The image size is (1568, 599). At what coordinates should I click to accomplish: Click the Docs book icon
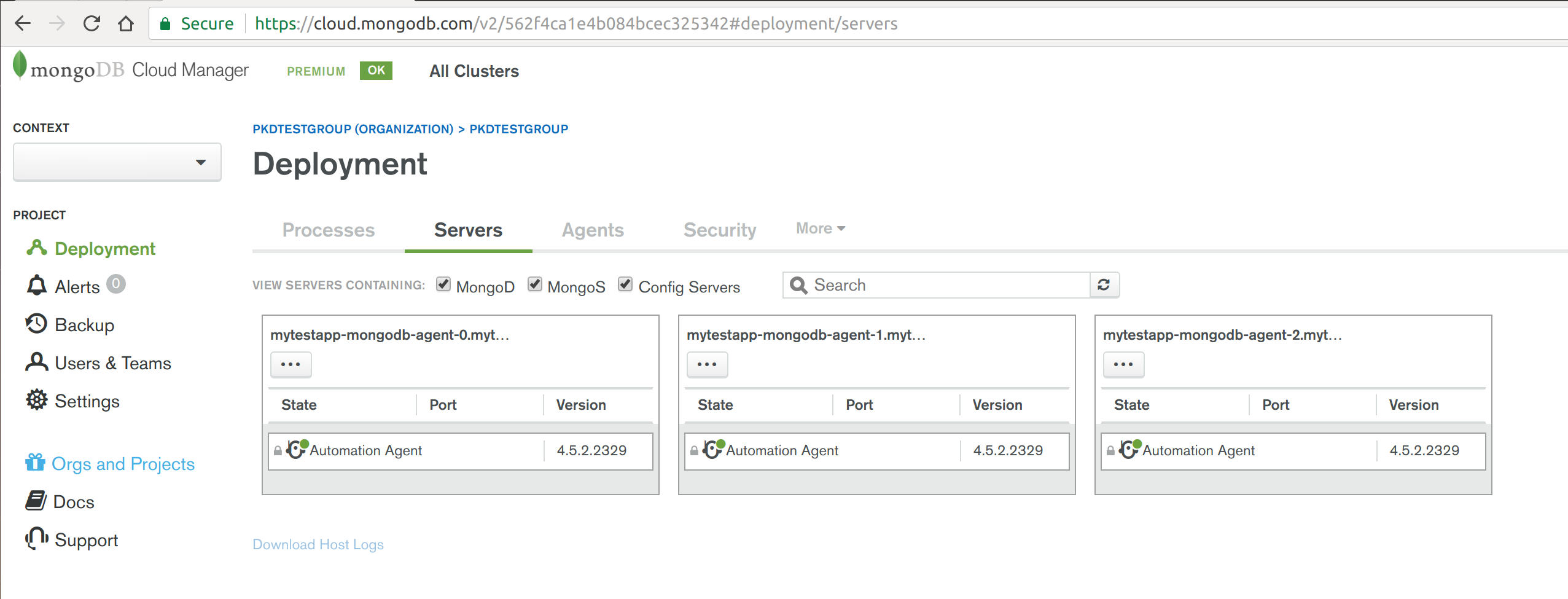tap(36, 501)
